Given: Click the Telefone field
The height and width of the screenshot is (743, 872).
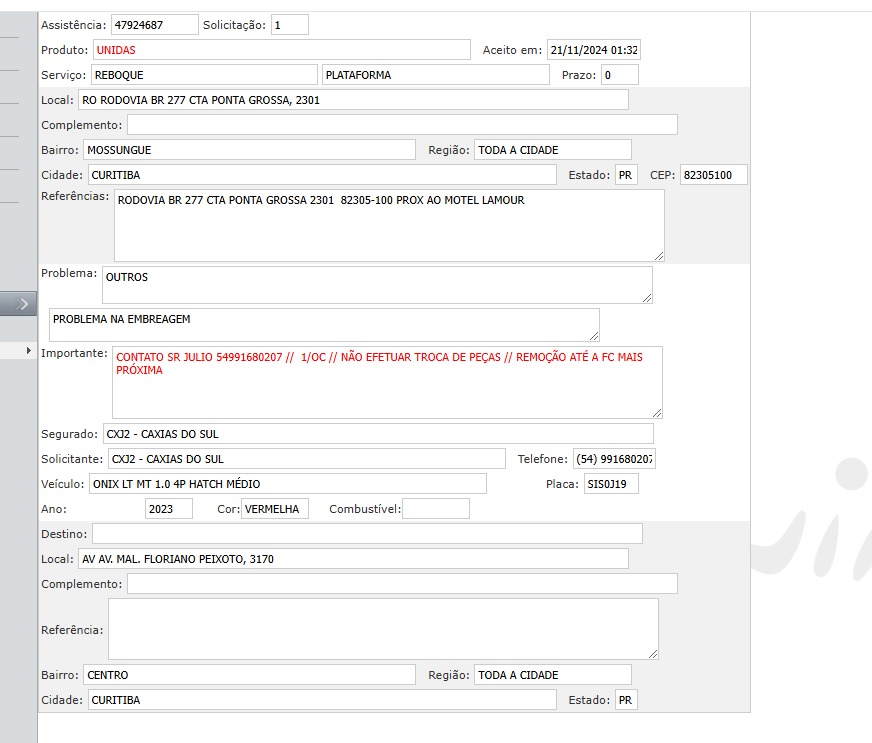Looking at the screenshot, I should tap(614, 459).
